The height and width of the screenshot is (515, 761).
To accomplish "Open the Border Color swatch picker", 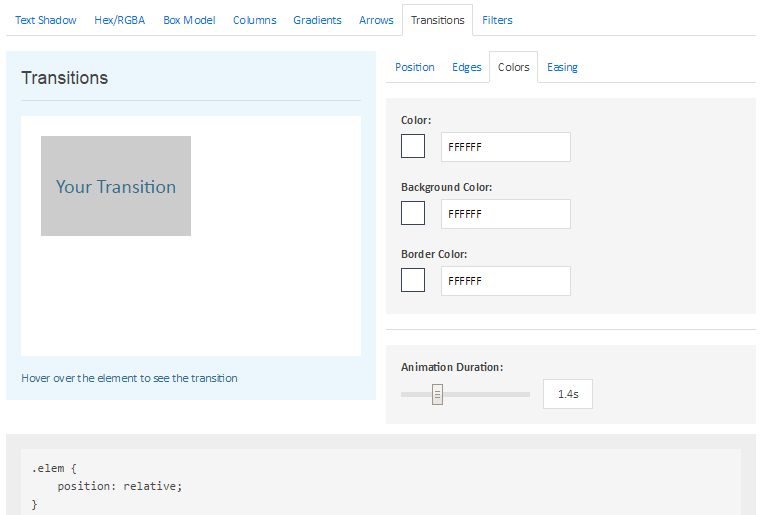I will coord(413,280).
